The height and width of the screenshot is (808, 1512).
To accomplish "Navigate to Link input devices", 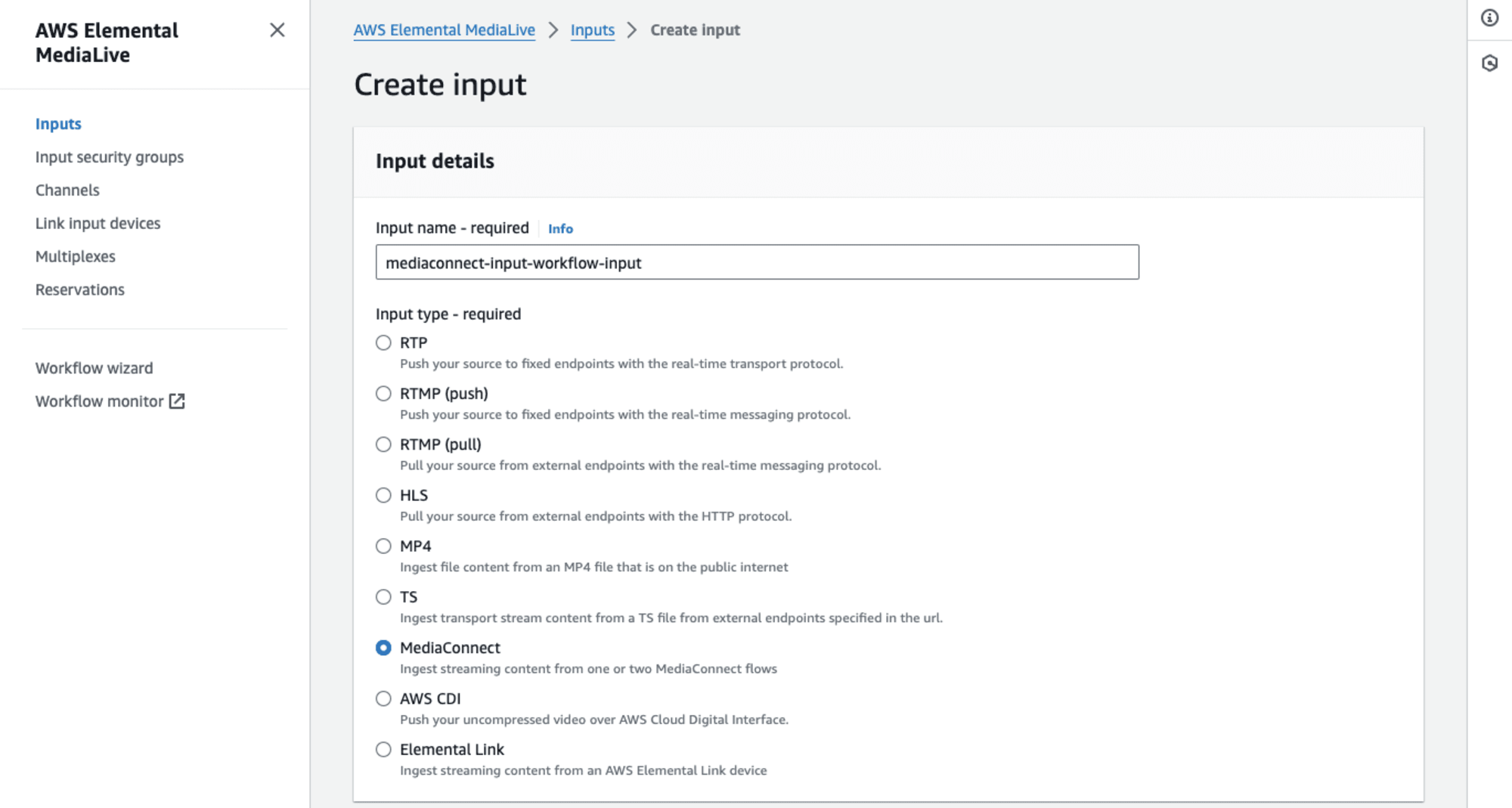I will click(x=98, y=224).
